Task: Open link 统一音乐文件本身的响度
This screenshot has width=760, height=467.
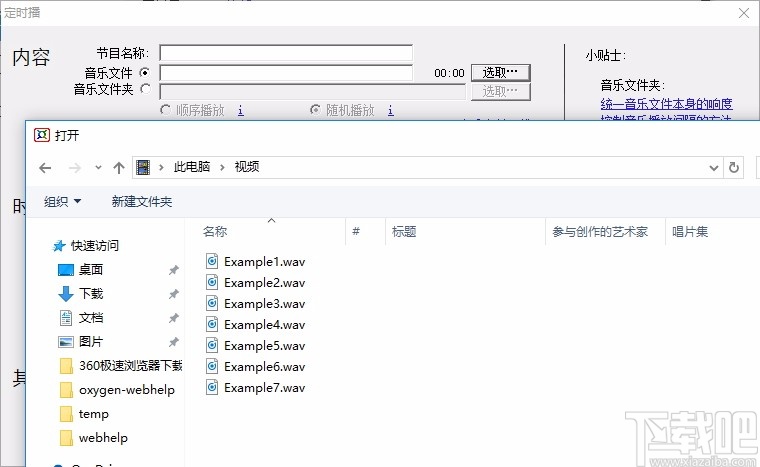Action: (x=666, y=103)
